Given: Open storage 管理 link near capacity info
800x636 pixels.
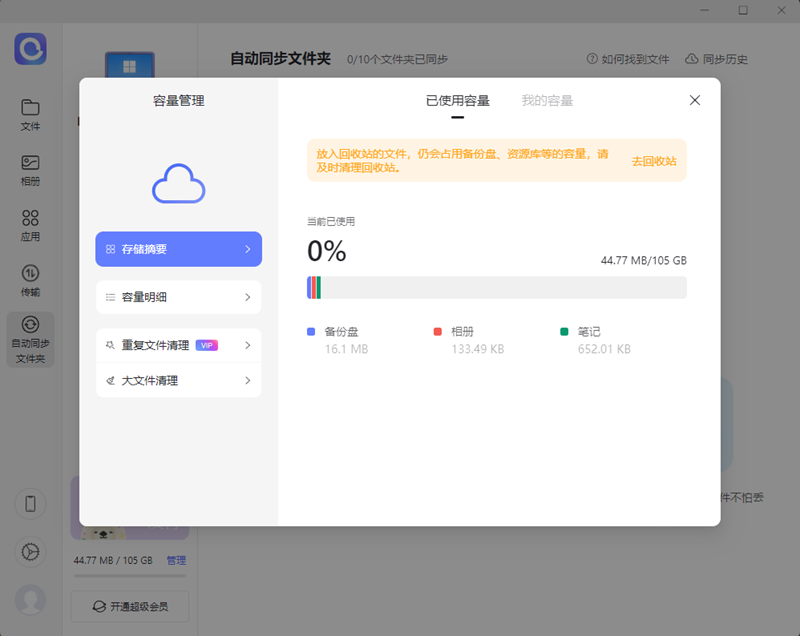Looking at the screenshot, I should pos(176,561).
